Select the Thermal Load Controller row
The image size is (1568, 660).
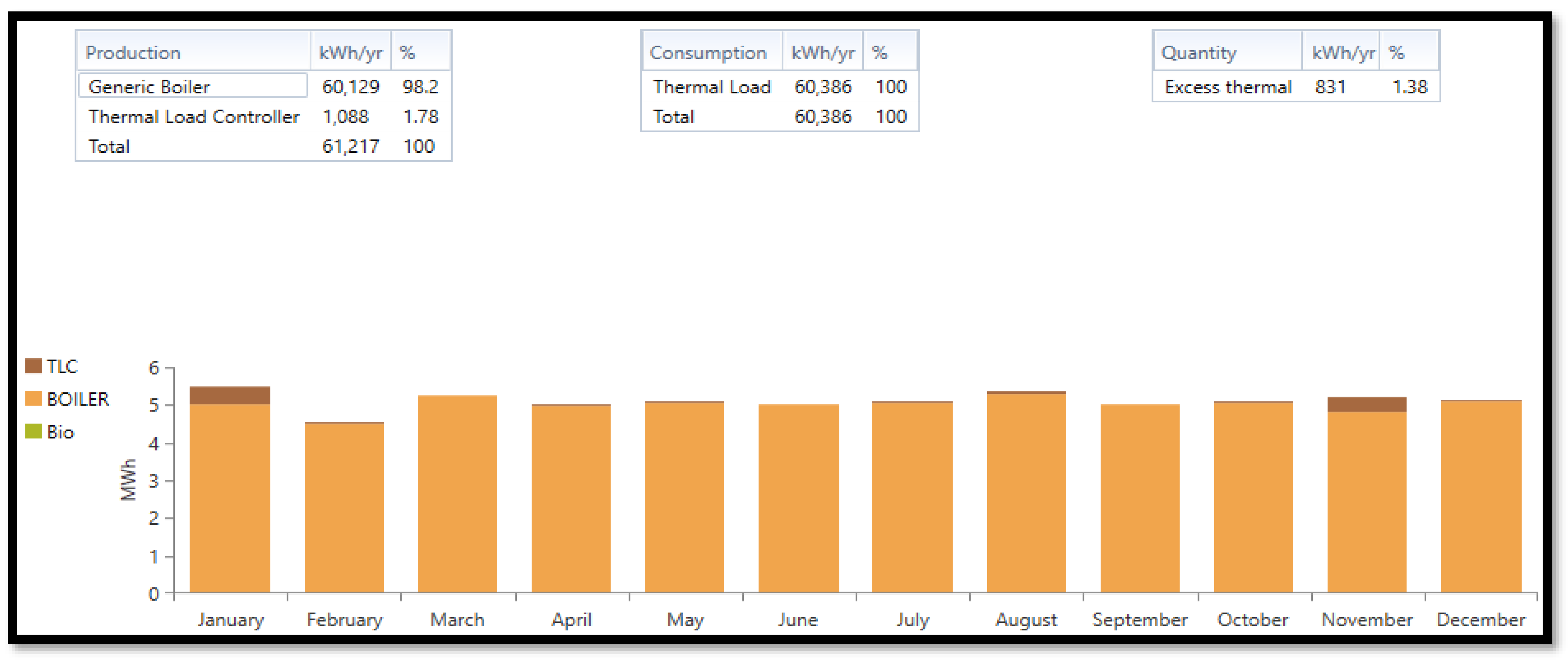tap(193, 116)
